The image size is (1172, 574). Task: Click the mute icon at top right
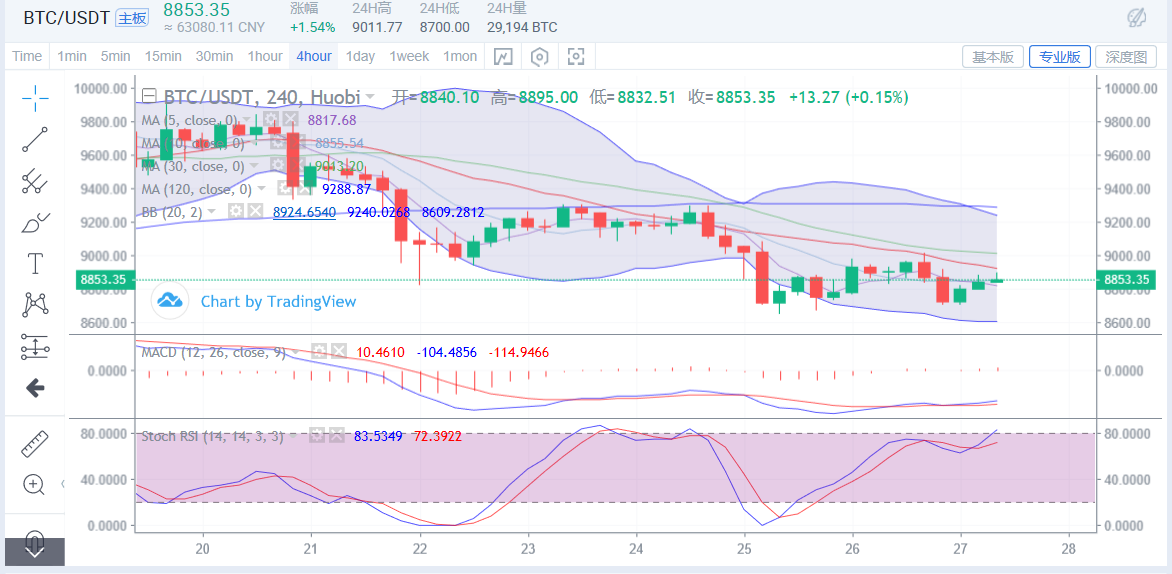[x=1137, y=17]
